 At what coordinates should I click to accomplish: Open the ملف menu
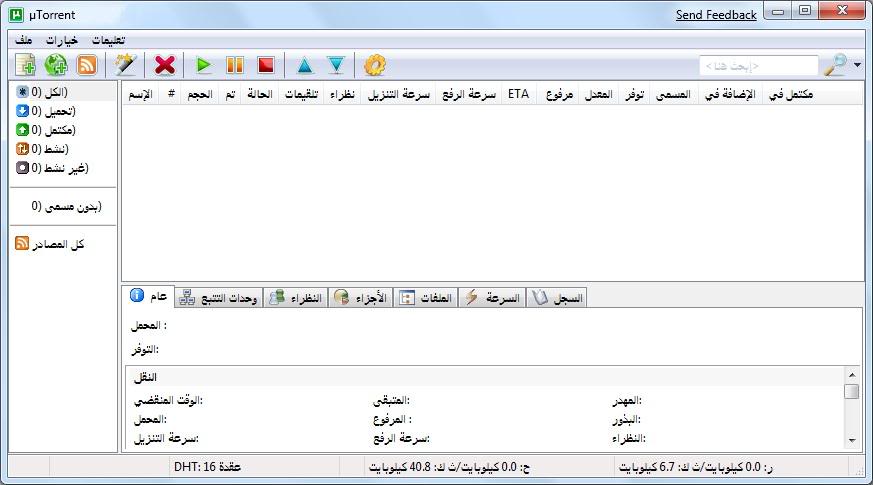(x=23, y=40)
